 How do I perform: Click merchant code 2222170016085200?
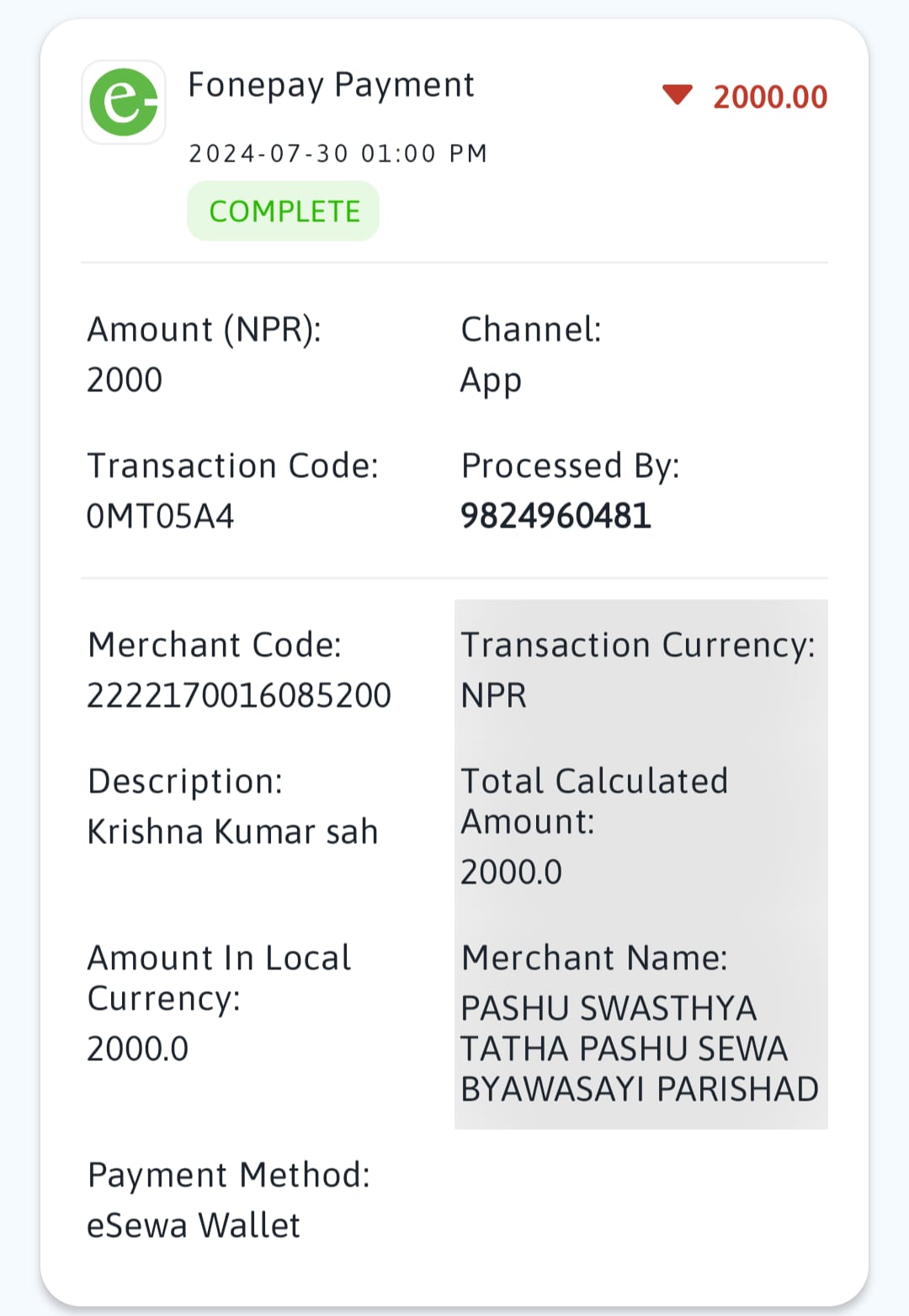[239, 695]
